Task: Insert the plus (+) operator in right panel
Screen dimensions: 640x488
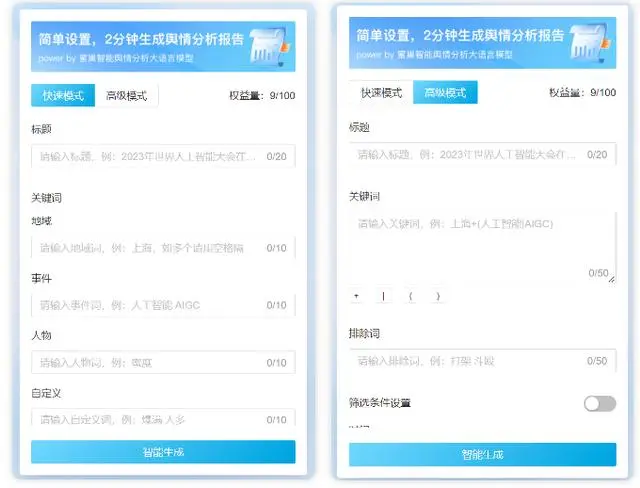Action: [x=356, y=296]
